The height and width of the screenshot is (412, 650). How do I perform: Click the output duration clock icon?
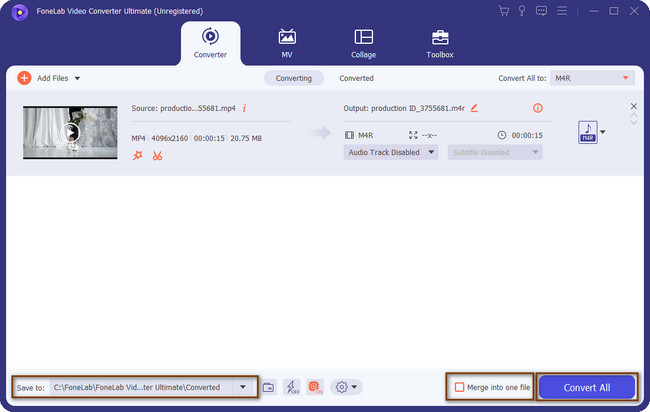502,135
